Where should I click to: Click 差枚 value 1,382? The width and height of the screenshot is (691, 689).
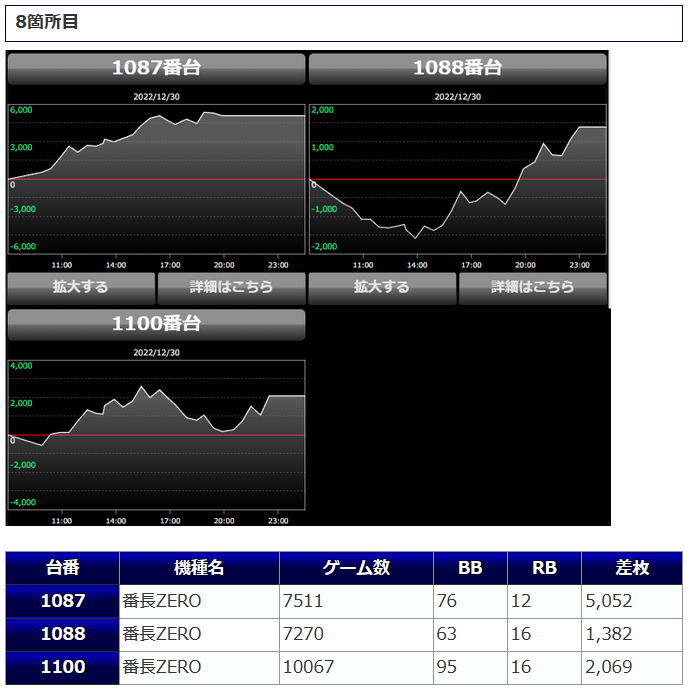[609, 634]
